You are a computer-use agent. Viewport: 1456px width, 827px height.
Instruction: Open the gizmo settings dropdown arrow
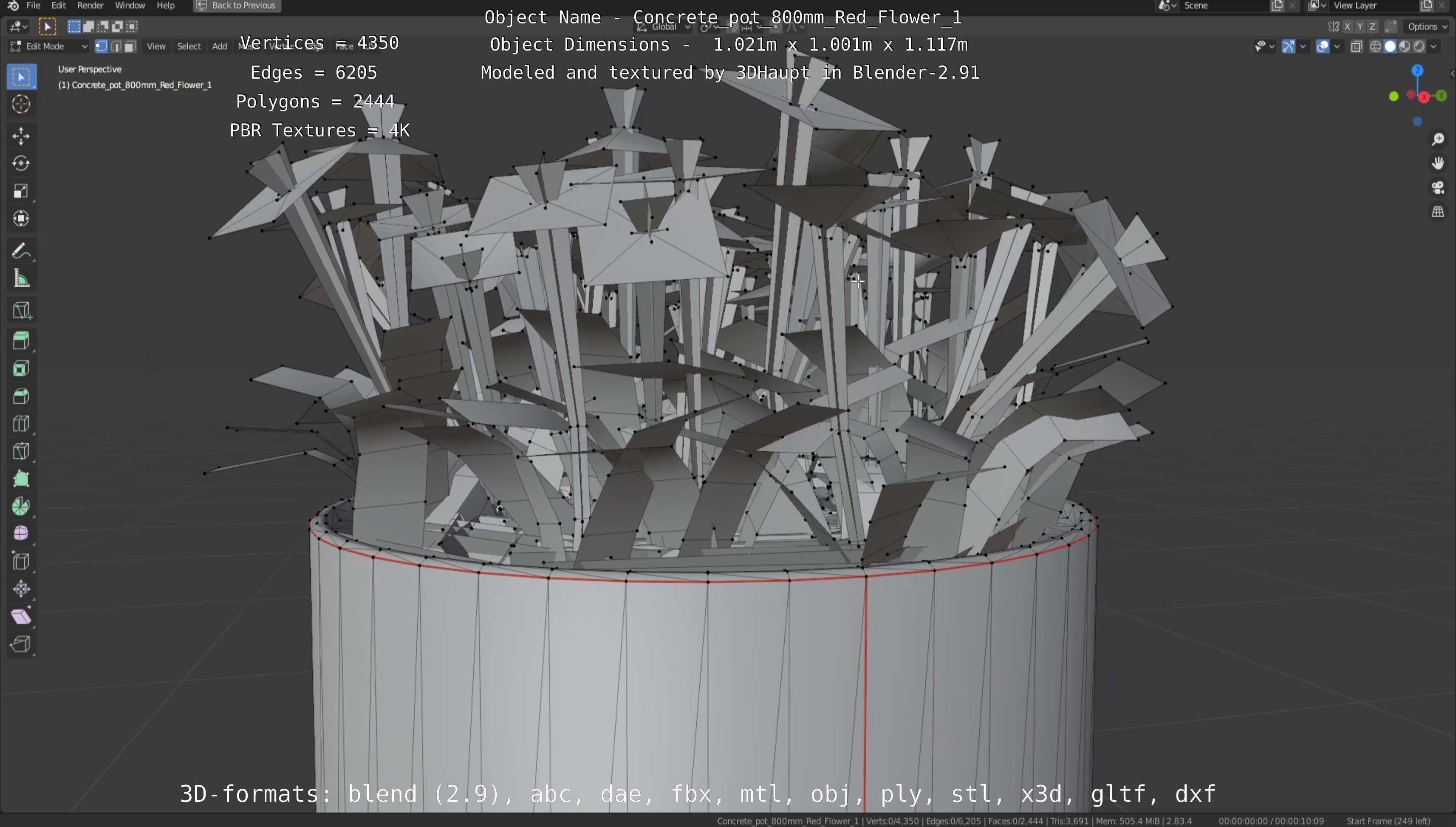(1303, 47)
